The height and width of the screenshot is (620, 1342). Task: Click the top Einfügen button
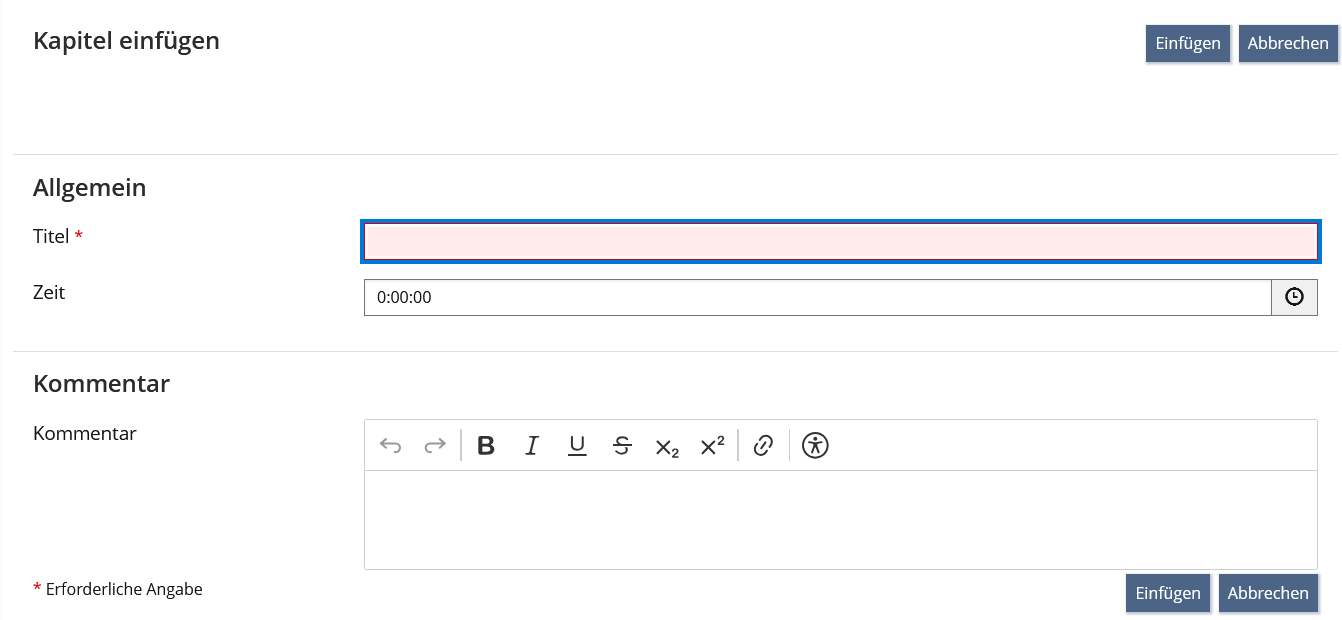tap(1188, 44)
